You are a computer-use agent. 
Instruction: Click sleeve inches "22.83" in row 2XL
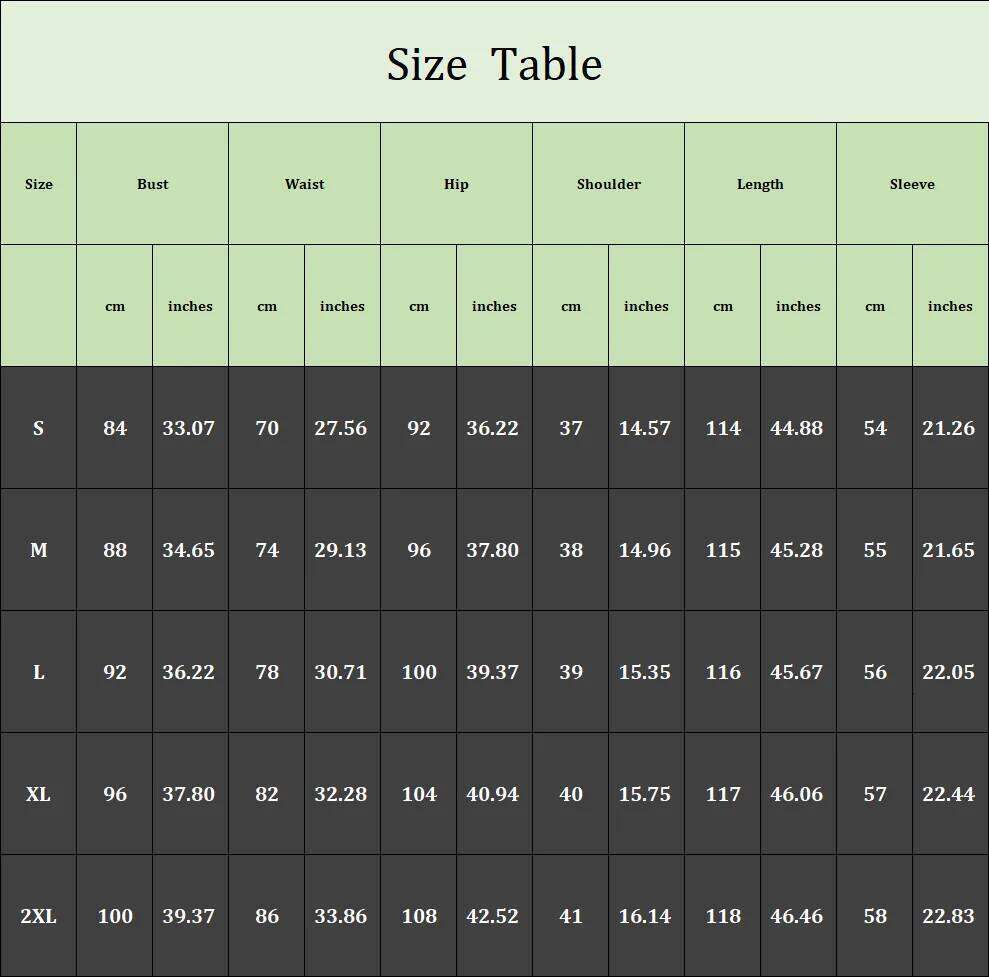click(x=949, y=916)
